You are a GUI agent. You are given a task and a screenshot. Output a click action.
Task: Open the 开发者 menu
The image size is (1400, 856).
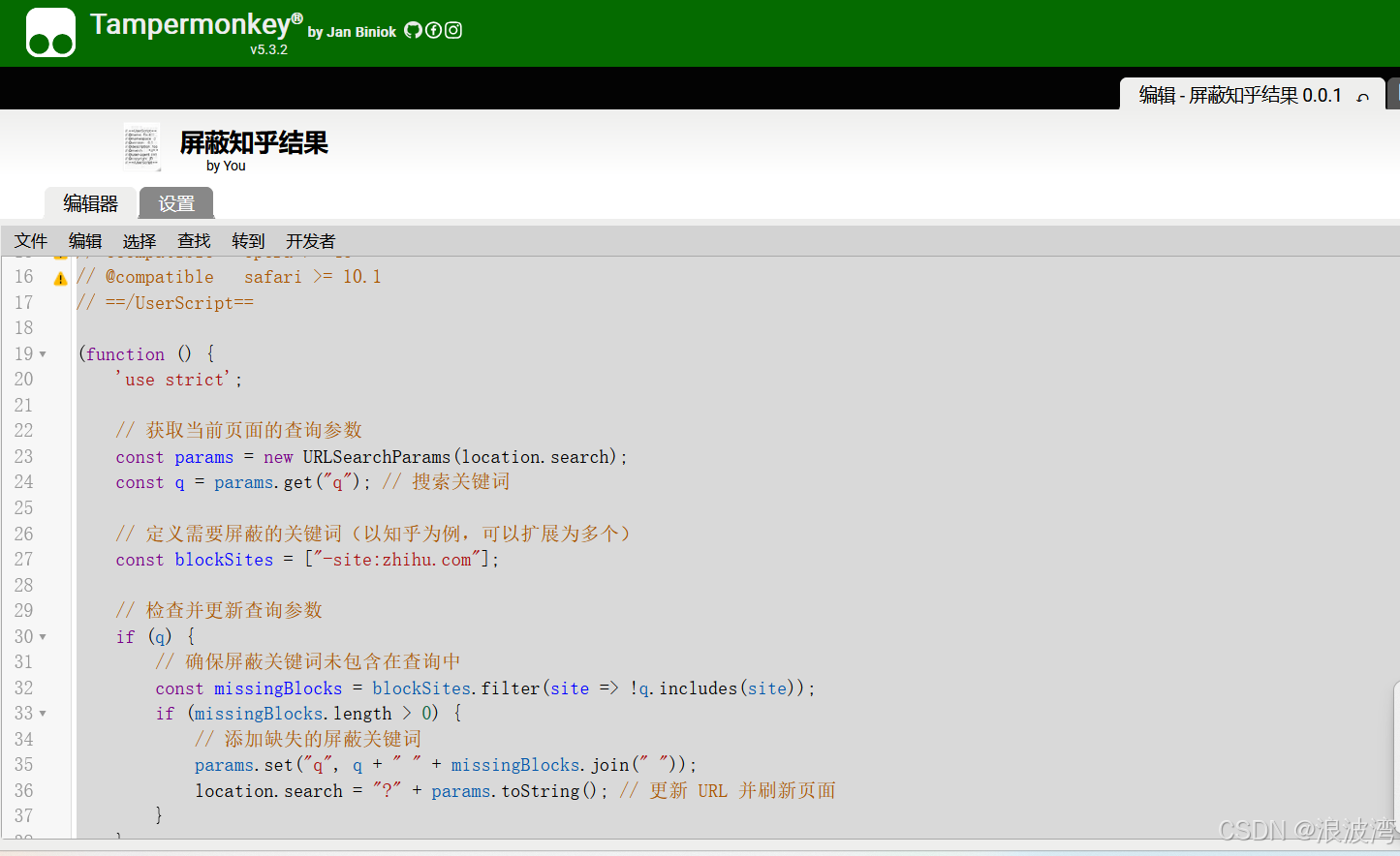click(310, 241)
